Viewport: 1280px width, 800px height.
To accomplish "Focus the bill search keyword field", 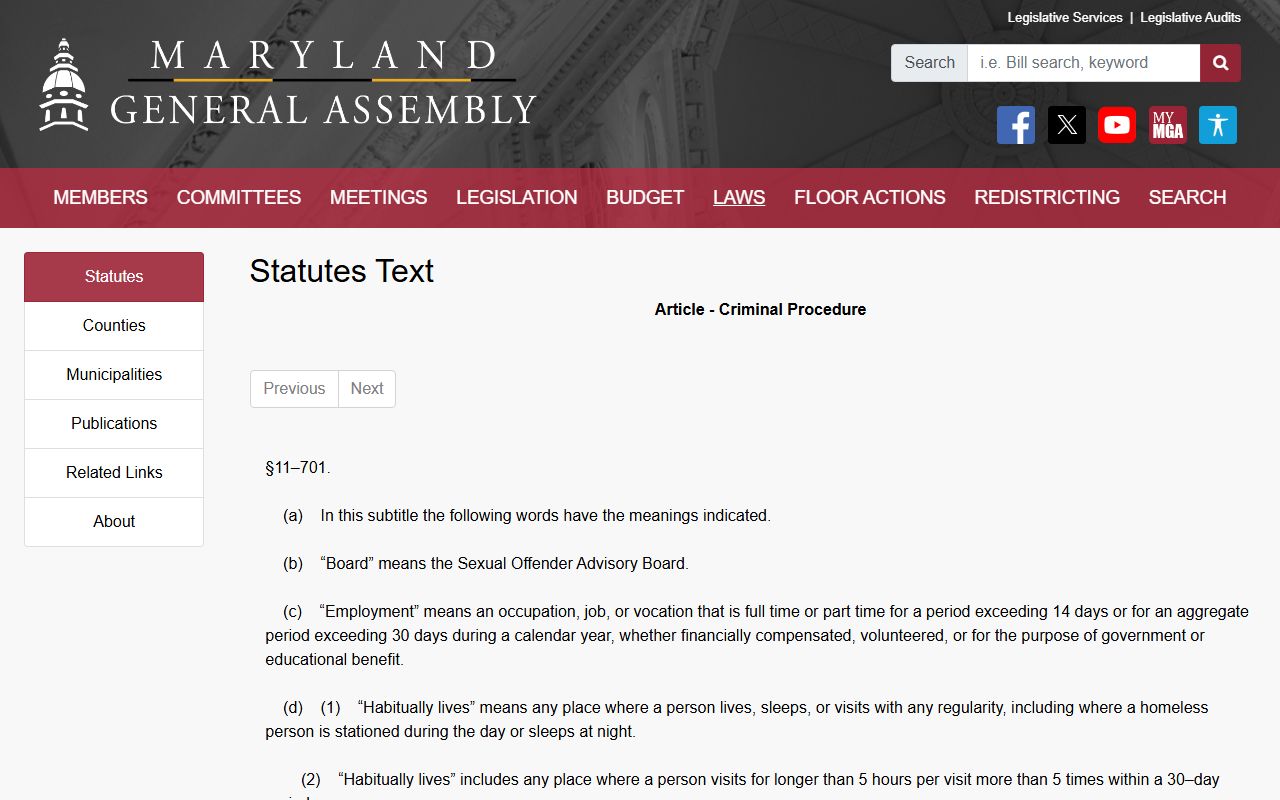I will click(1084, 63).
